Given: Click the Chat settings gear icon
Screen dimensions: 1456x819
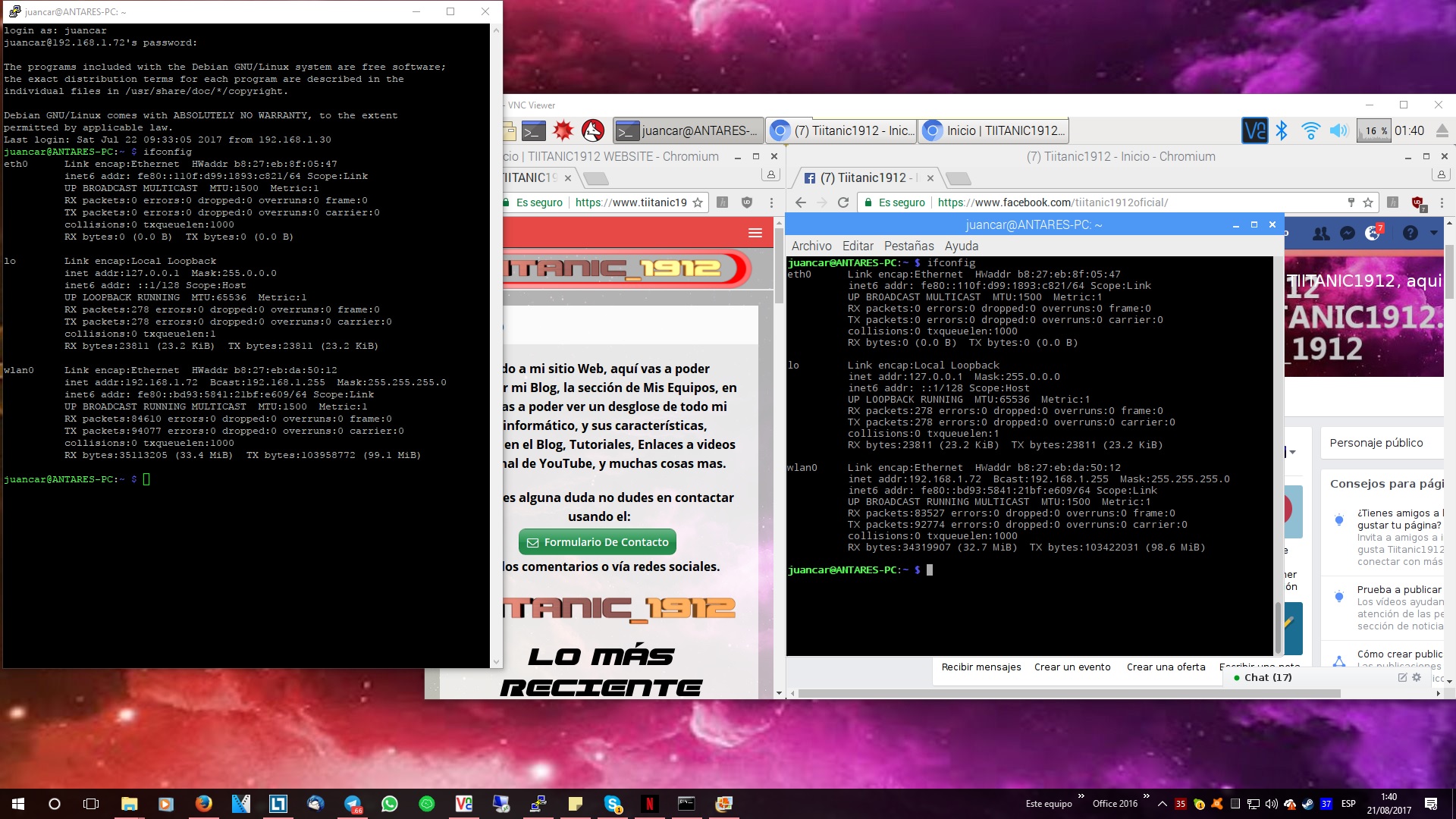Looking at the screenshot, I should (x=1417, y=677).
